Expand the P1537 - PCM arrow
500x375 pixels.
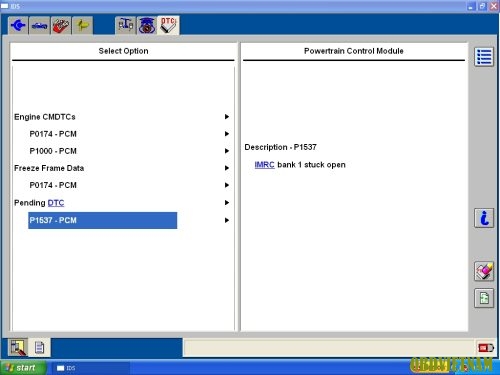click(227, 220)
